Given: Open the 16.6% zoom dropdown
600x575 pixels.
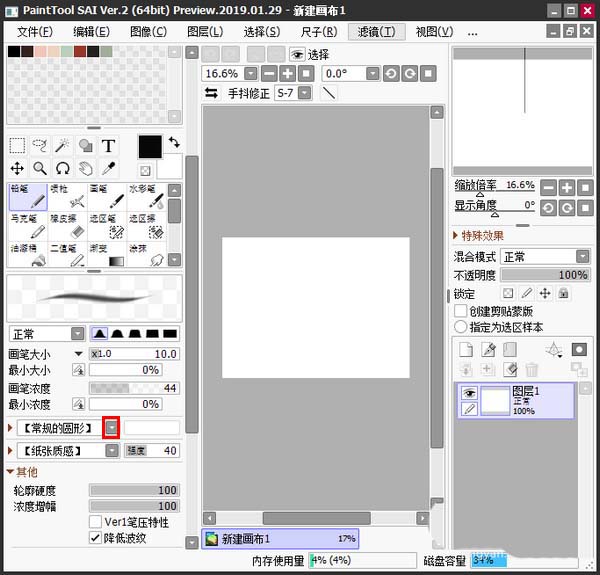Looking at the screenshot, I should (251, 73).
